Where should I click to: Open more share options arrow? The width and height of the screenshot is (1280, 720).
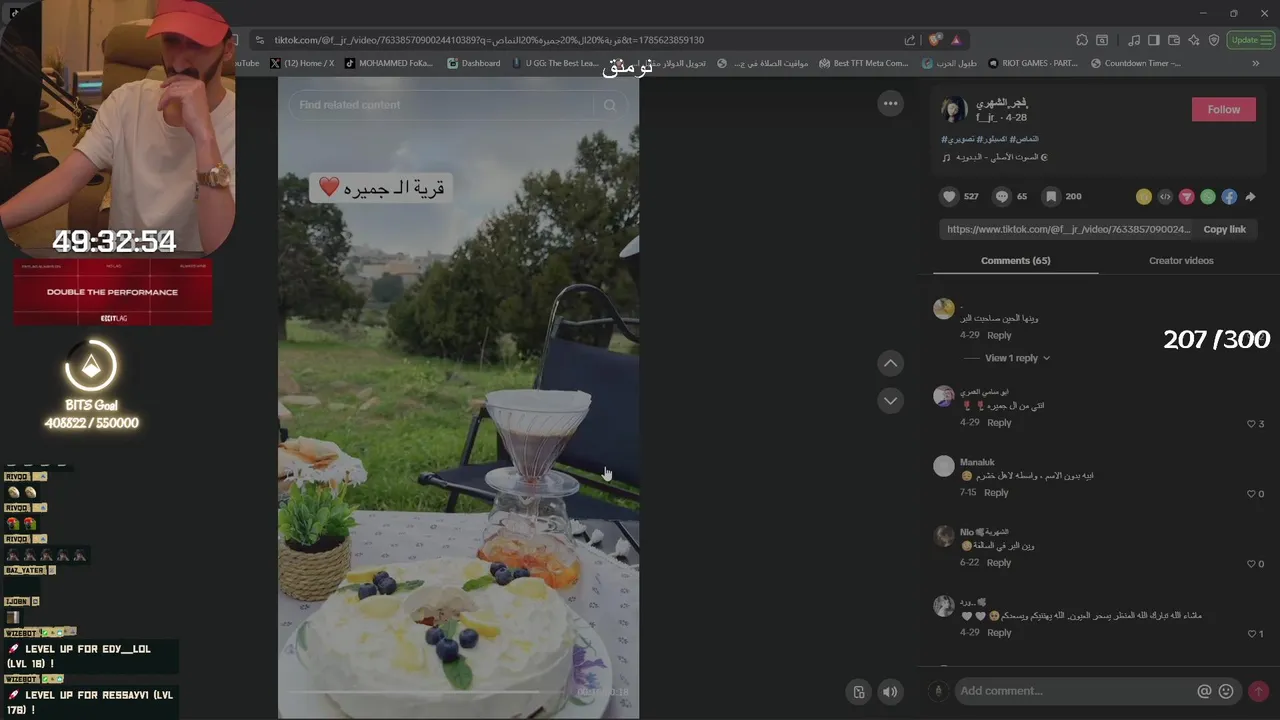1250,197
